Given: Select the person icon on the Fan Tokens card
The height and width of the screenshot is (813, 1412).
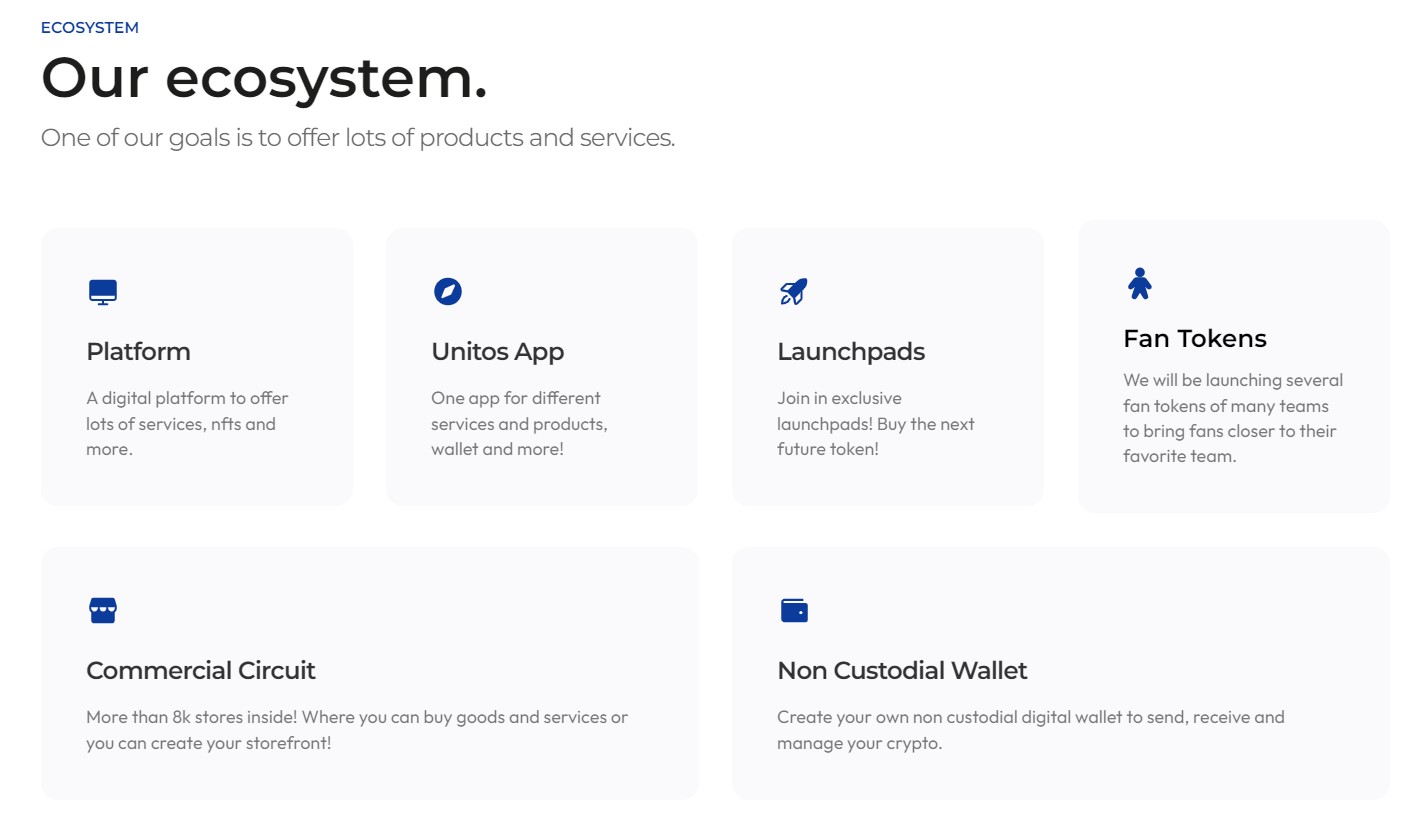Looking at the screenshot, I should [1139, 284].
